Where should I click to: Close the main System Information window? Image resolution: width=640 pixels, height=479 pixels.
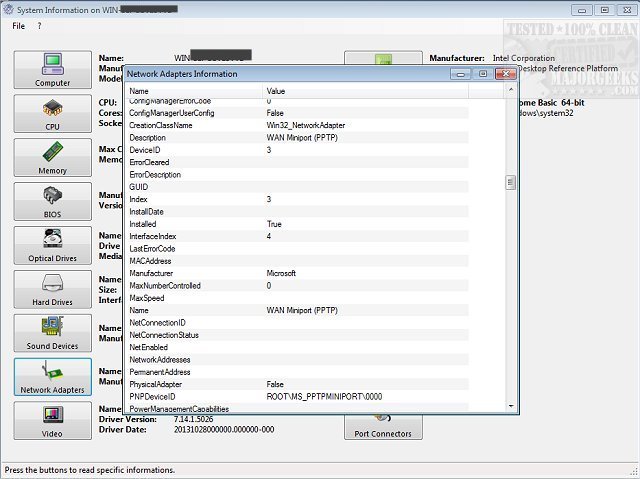point(627,10)
